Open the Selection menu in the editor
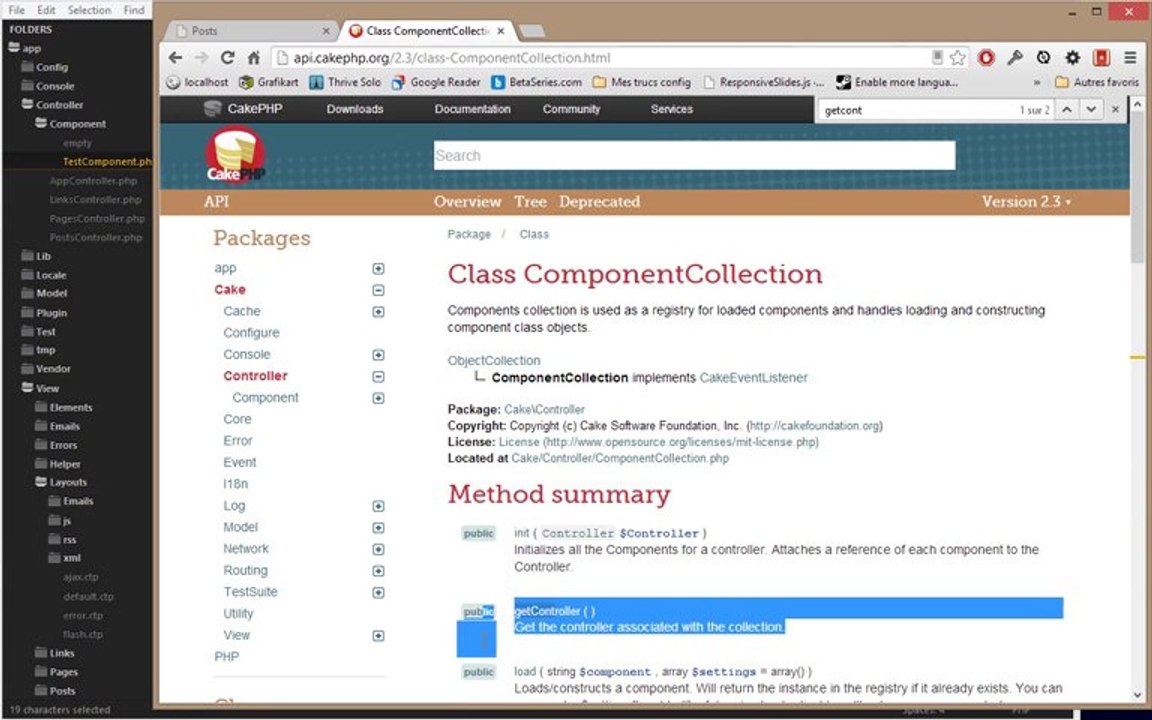Image resolution: width=1152 pixels, height=720 pixels. [89, 10]
